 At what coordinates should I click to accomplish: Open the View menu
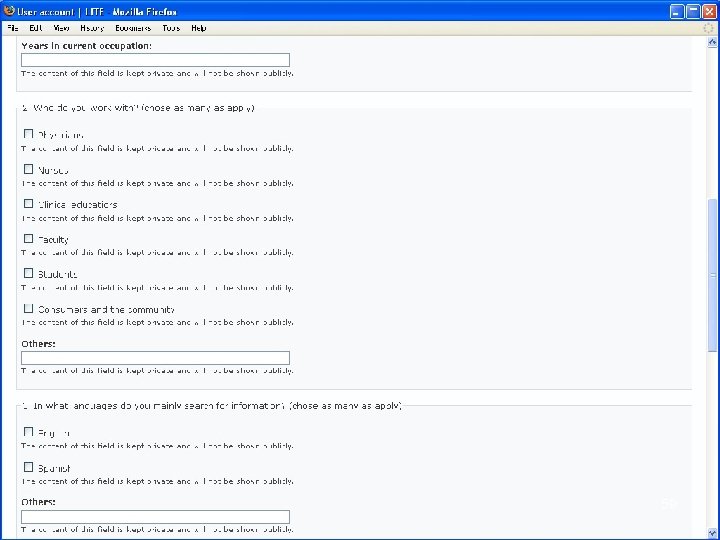click(x=61, y=28)
